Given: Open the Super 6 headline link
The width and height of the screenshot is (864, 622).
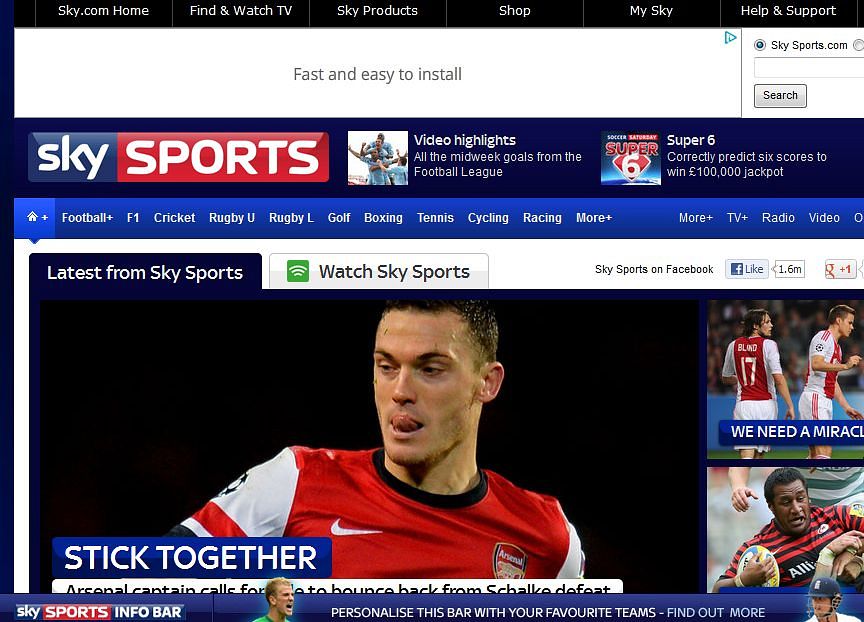Looking at the screenshot, I should [x=691, y=140].
